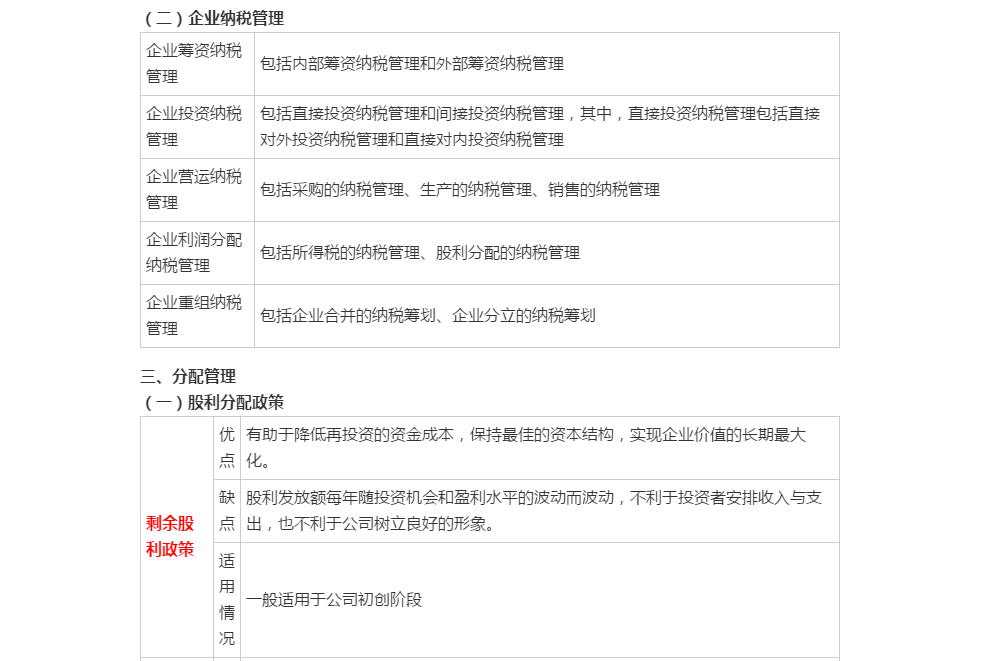The height and width of the screenshot is (661, 983).
Task: Select the cell 企业投资纳税管理
Action: [x=194, y=127]
